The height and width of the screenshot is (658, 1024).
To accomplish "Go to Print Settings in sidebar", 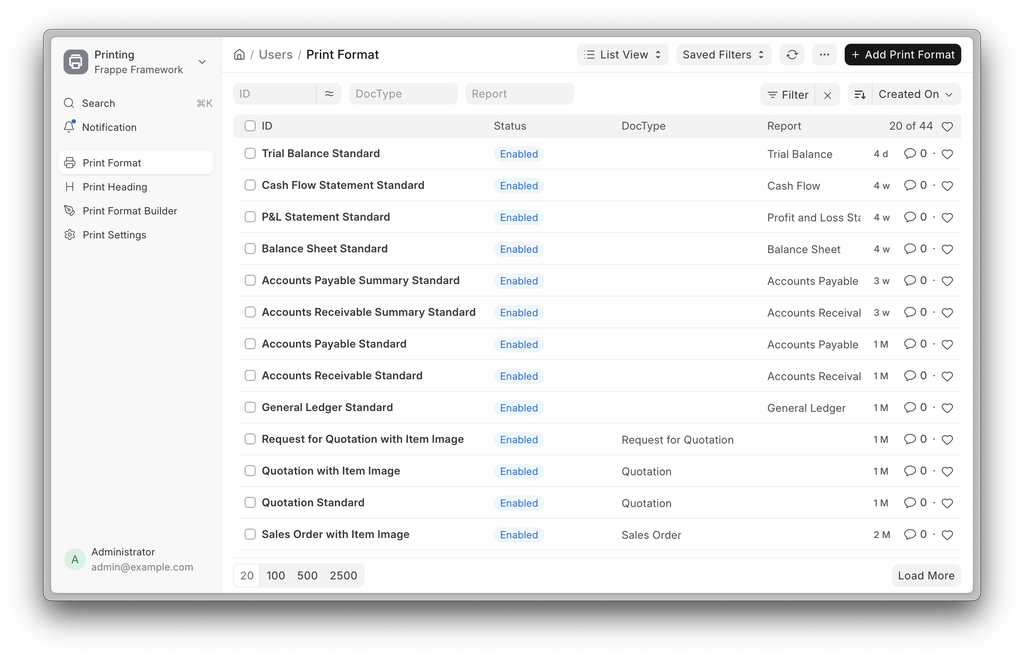I will [114, 235].
